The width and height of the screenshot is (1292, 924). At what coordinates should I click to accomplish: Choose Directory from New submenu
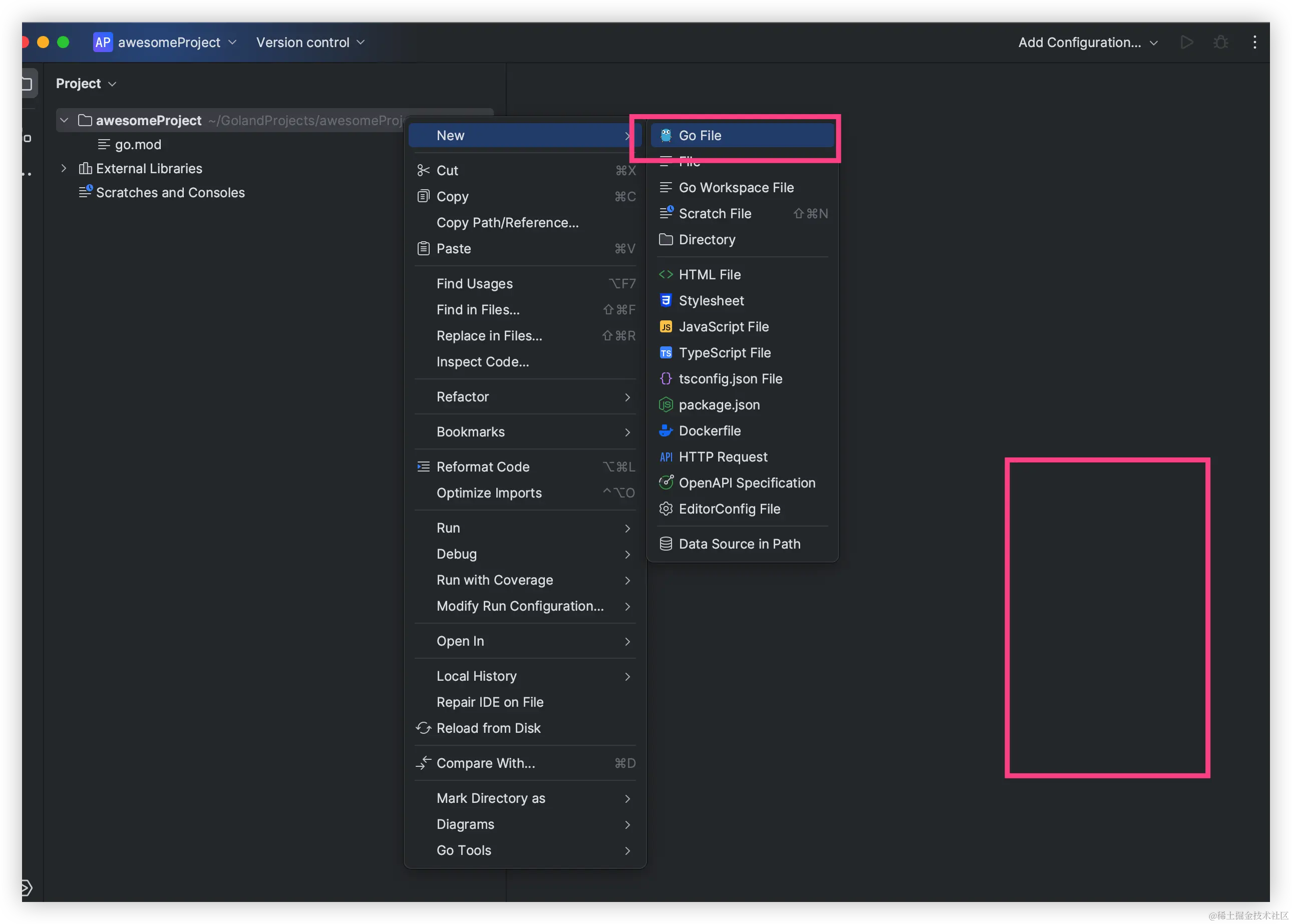click(x=706, y=240)
